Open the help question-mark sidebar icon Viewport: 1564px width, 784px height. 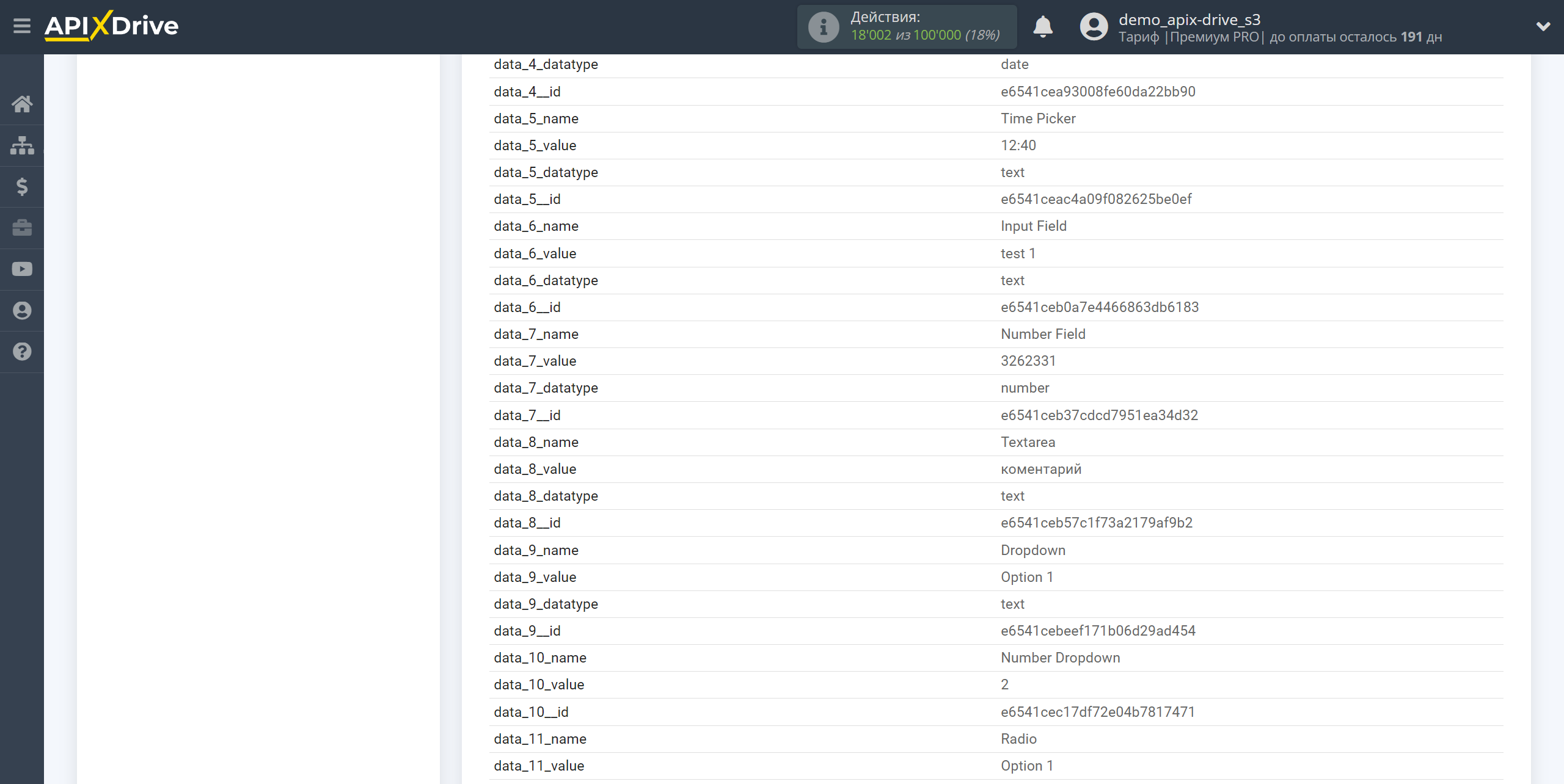pos(22,352)
